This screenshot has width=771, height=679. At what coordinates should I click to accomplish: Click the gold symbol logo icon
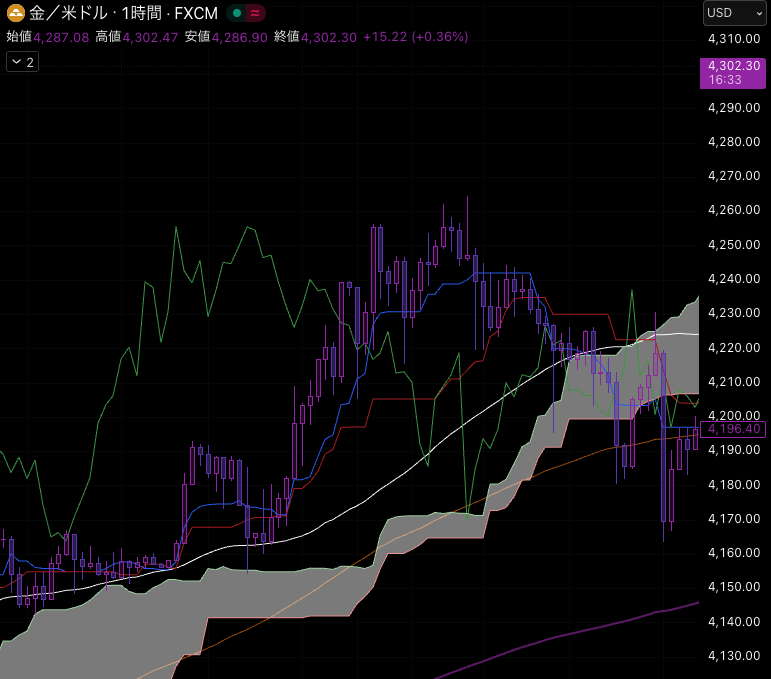pyautogui.click(x=16, y=13)
